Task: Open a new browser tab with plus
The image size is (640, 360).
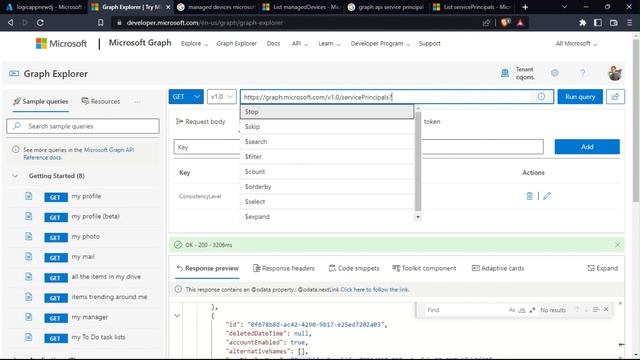Action: tap(525, 7)
